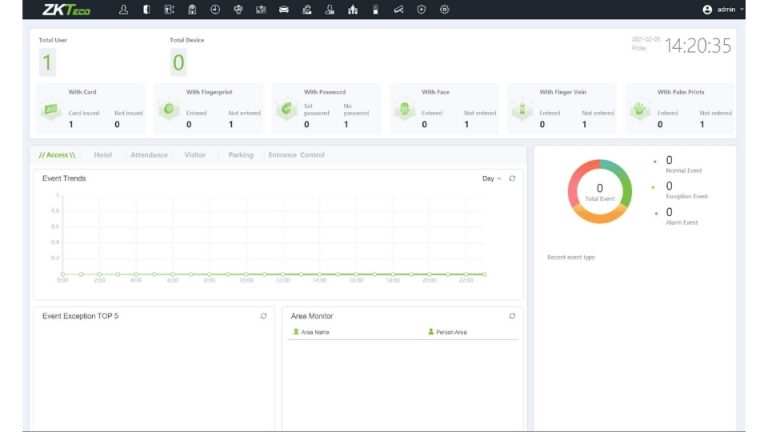The height and width of the screenshot is (432, 768).
Task: Click the With Face icon
Action: 405,109
